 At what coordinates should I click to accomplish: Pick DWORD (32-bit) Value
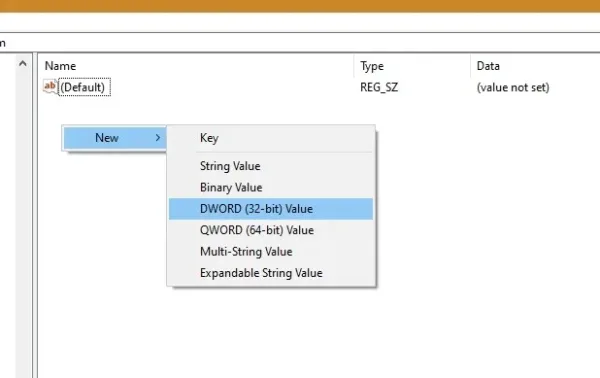(x=271, y=209)
